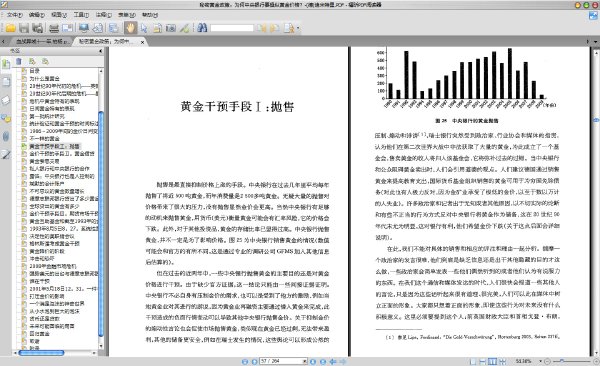Click the Open folder toolbar icon
The height and width of the screenshot is (366, 600).
click(11, 28)
